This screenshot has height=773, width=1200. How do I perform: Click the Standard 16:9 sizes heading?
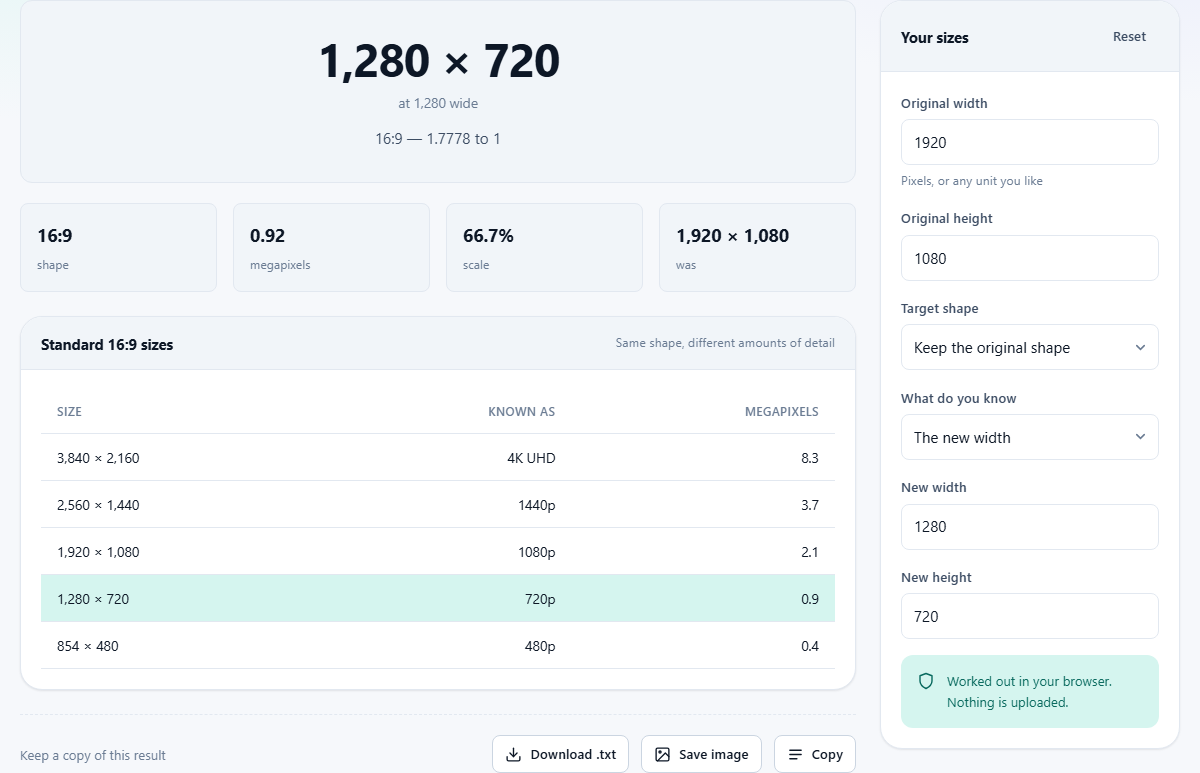pos(107,345)
